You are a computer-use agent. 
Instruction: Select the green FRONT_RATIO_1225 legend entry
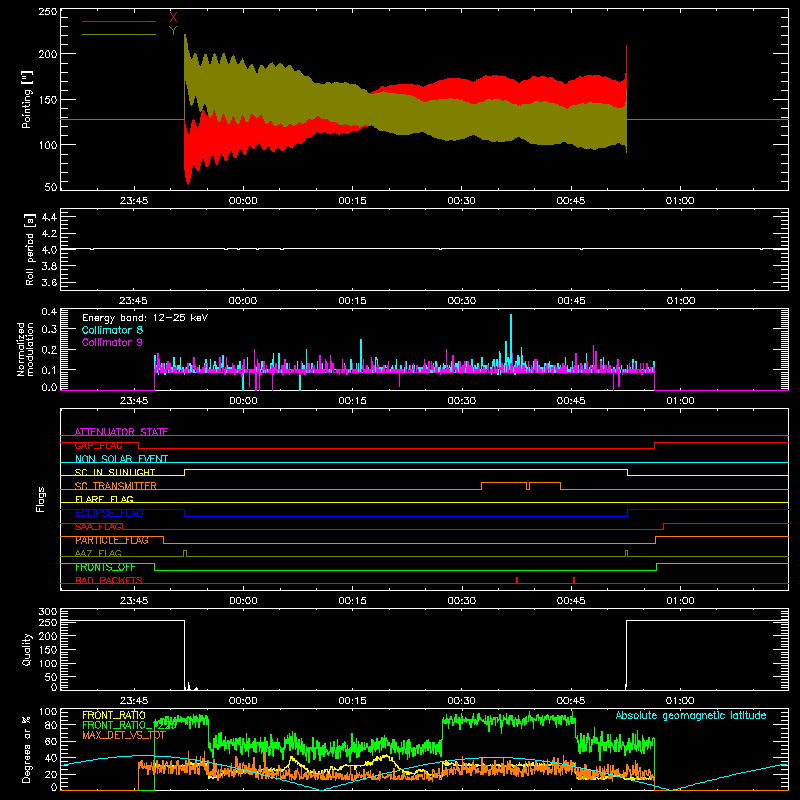click(x=129, y=725)
